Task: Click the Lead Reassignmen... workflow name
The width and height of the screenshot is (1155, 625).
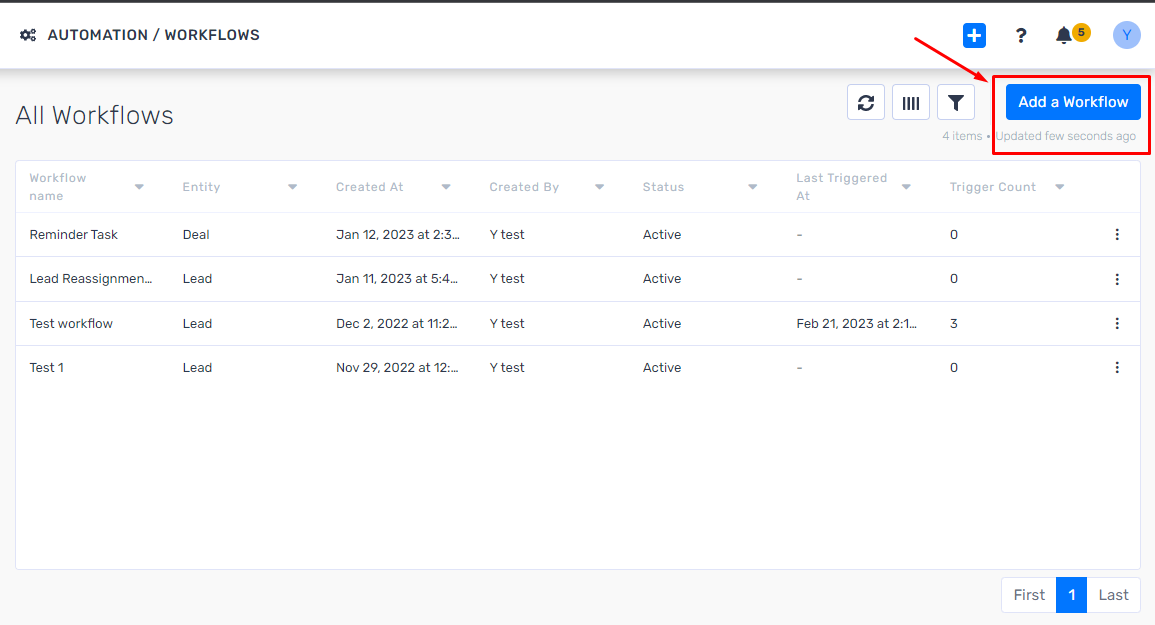Action: click(91, 279)
